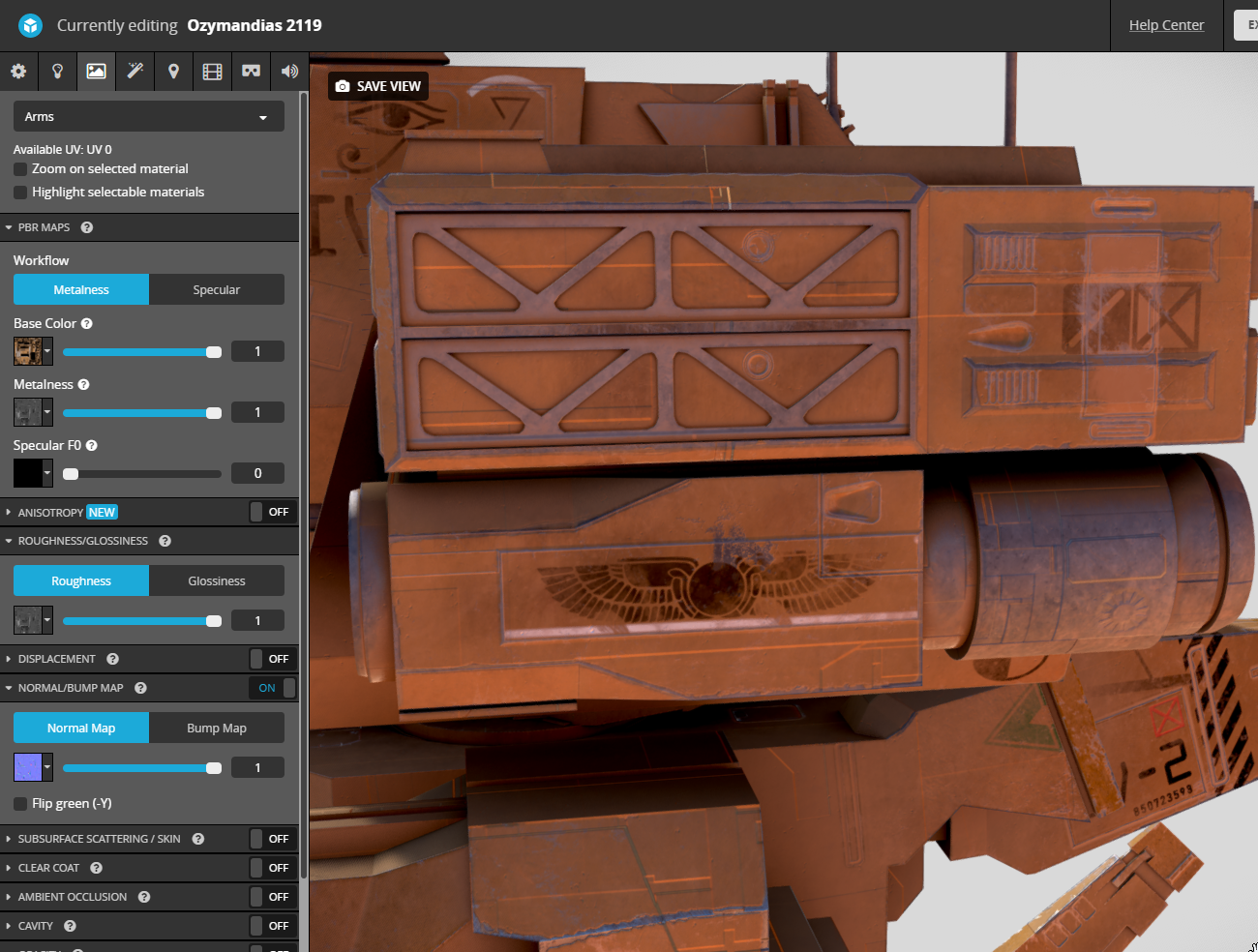The width and height of the screenshot is (1258, 952).
Task: Click the Save View button
Action: click(x=378, y=86)
